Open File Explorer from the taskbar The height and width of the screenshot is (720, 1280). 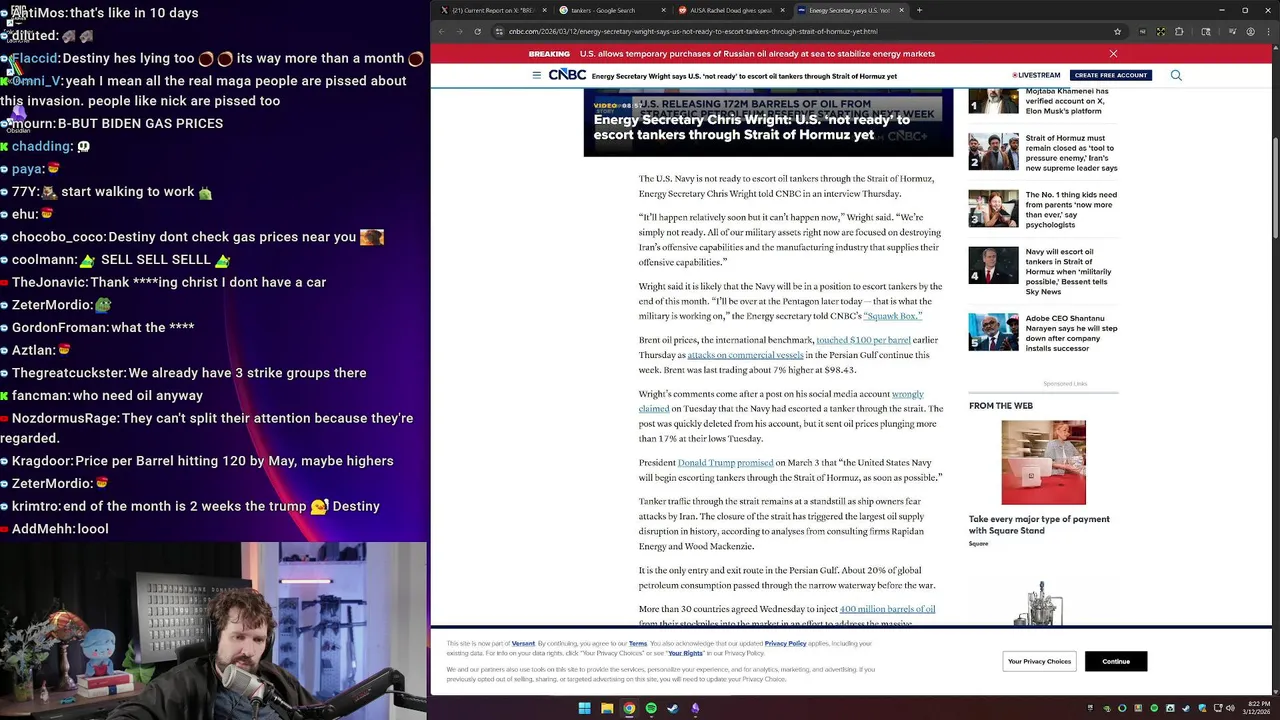607,708
